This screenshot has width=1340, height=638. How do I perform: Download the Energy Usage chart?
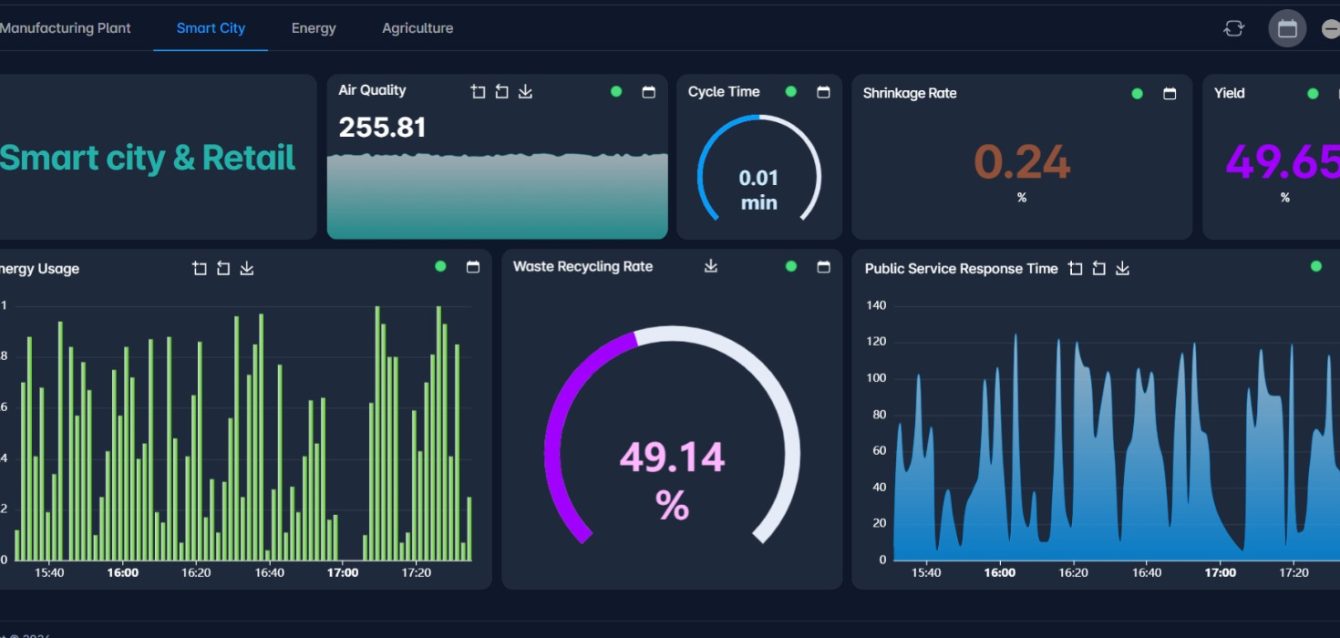247,268
